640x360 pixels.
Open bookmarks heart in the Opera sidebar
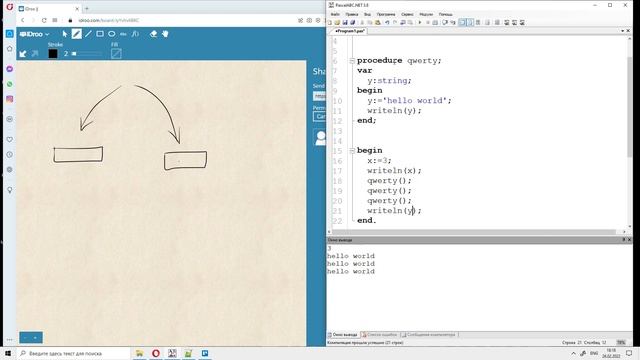(10, 140)
